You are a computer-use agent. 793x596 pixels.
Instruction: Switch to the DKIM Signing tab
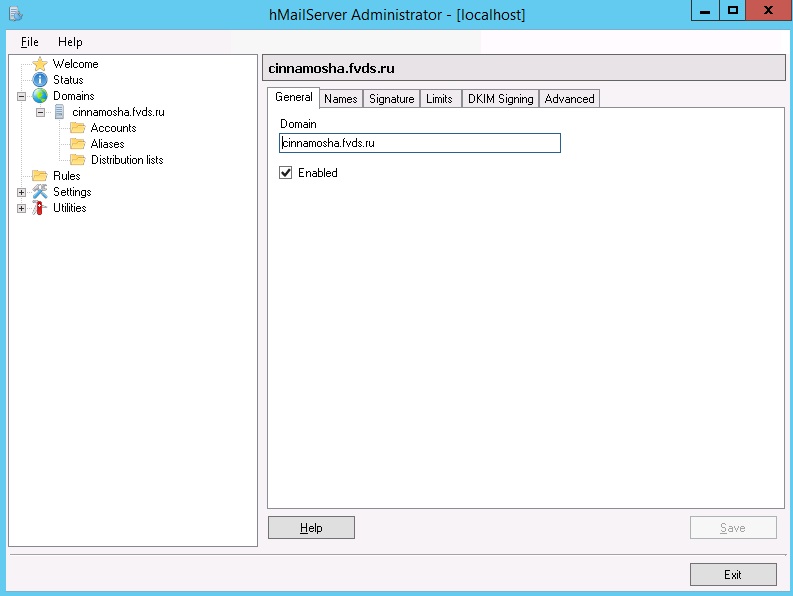[x=501, y=99]
